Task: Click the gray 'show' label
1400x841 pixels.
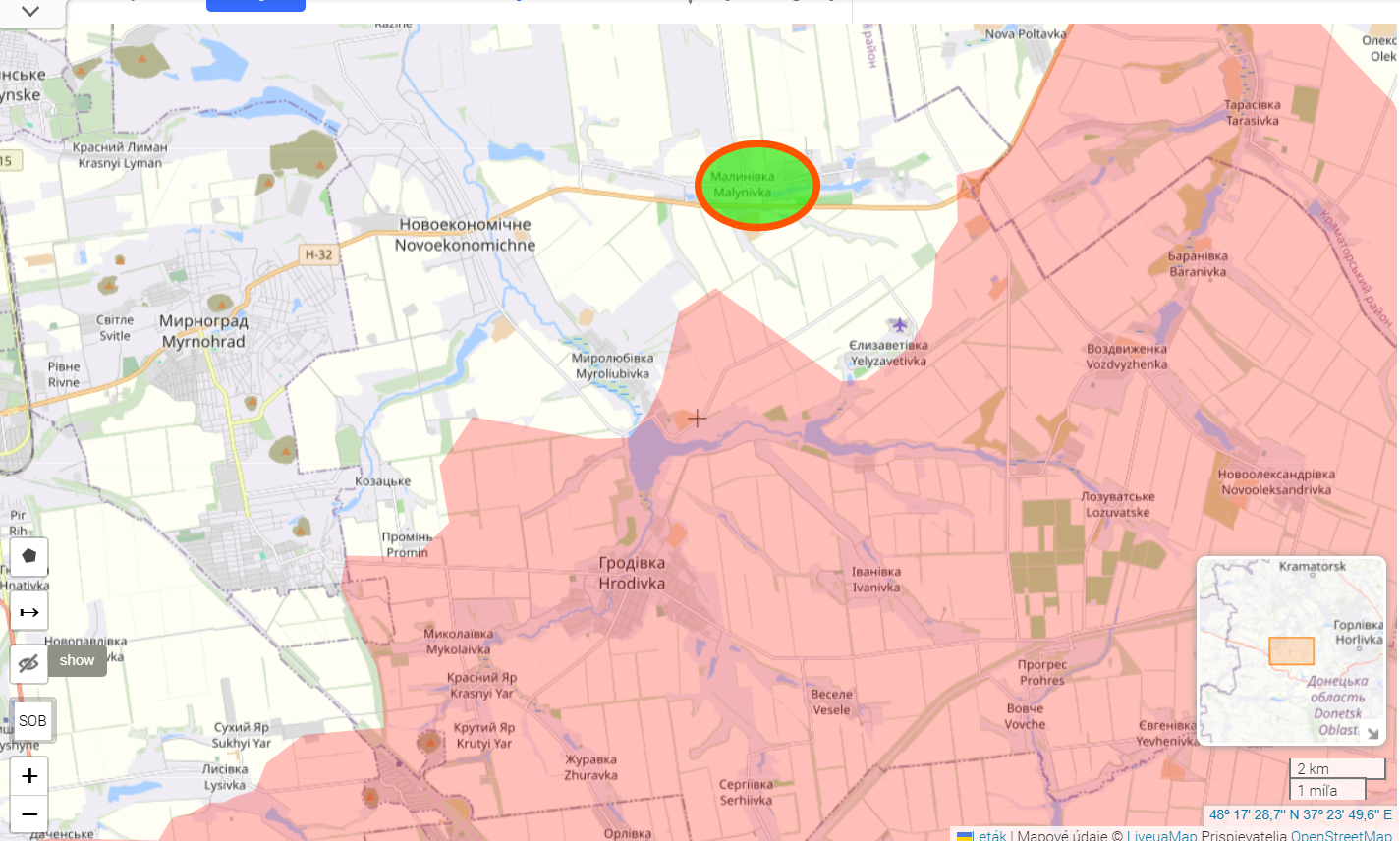Action: coord(77,660)
